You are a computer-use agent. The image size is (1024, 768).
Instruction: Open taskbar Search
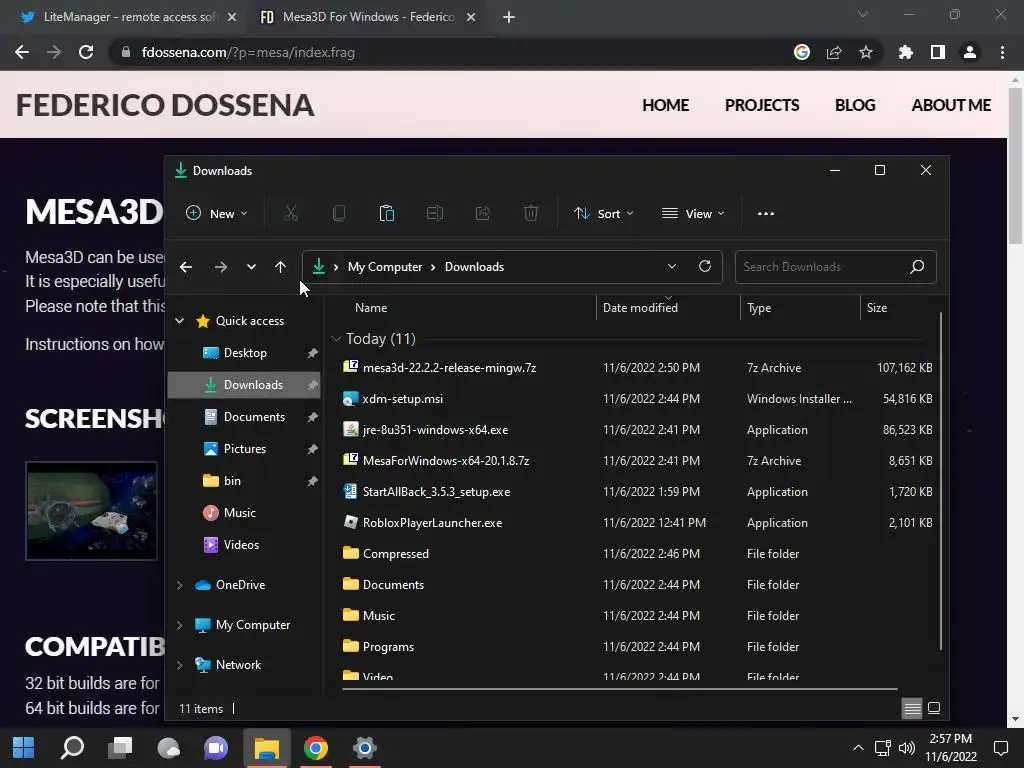coord(72,748)
